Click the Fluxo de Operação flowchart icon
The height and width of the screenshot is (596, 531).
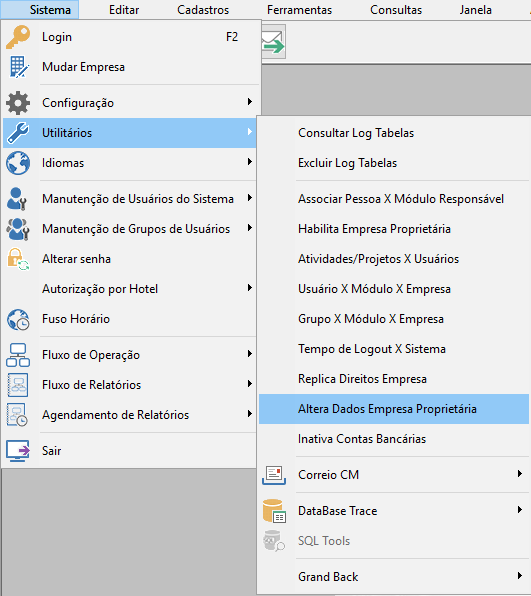[x=18, y=355]
